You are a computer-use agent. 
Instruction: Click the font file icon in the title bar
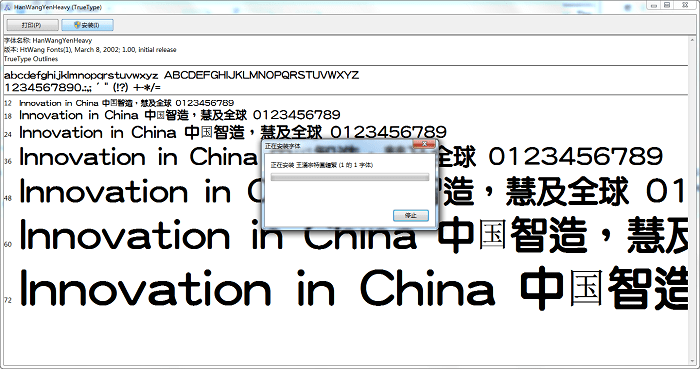click(8, 7)
